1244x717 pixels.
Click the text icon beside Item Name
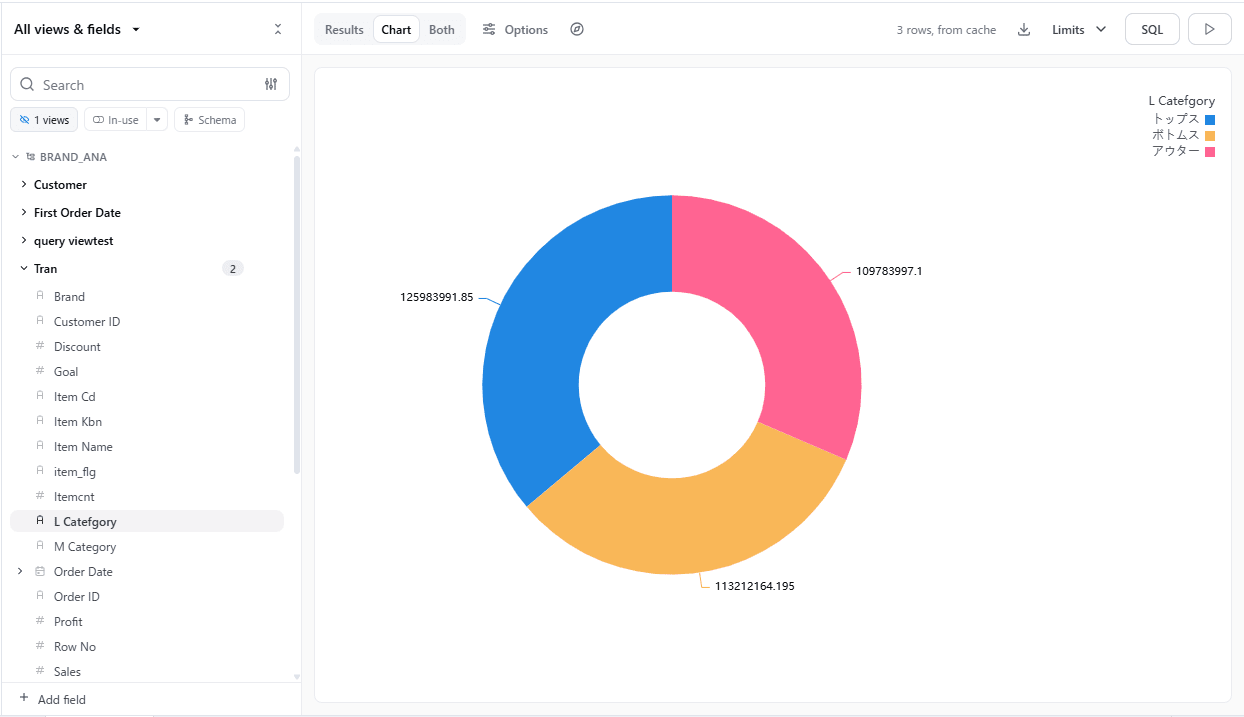(40, 446)
